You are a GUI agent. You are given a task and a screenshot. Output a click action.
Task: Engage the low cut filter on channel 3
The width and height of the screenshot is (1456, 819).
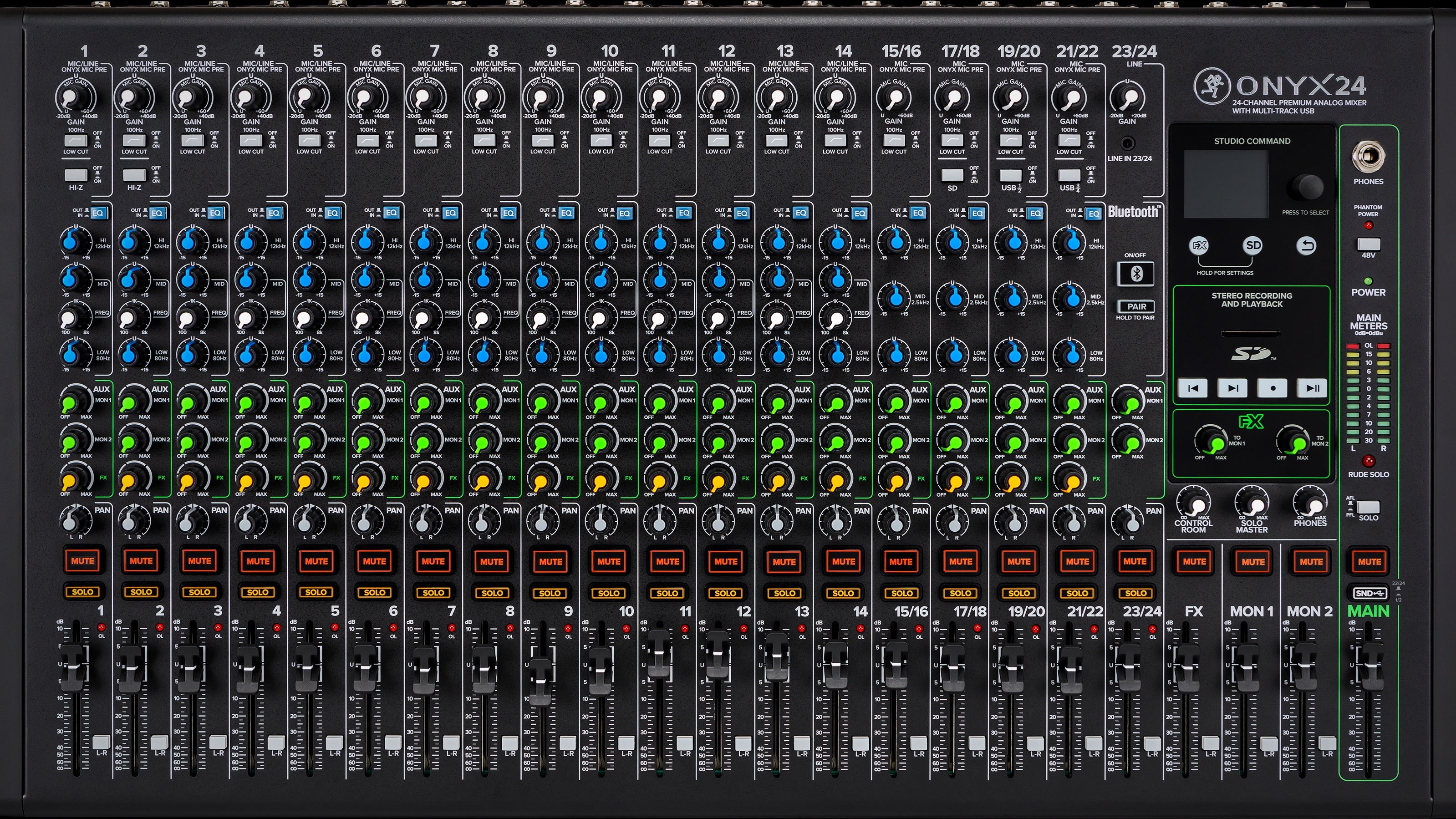tap(192, 141)
